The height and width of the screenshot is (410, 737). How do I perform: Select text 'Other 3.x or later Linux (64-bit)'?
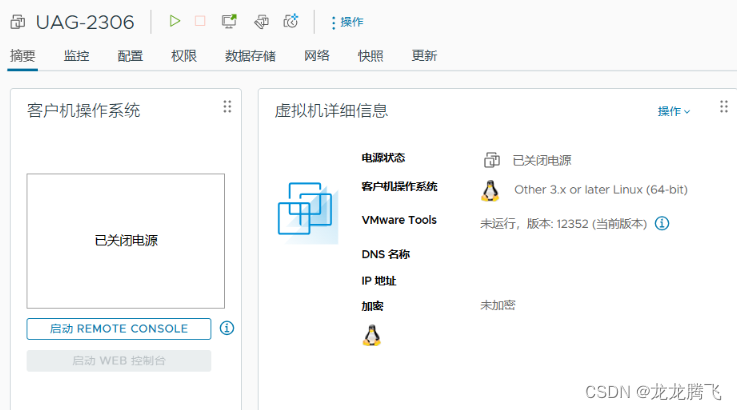[601, 189]
